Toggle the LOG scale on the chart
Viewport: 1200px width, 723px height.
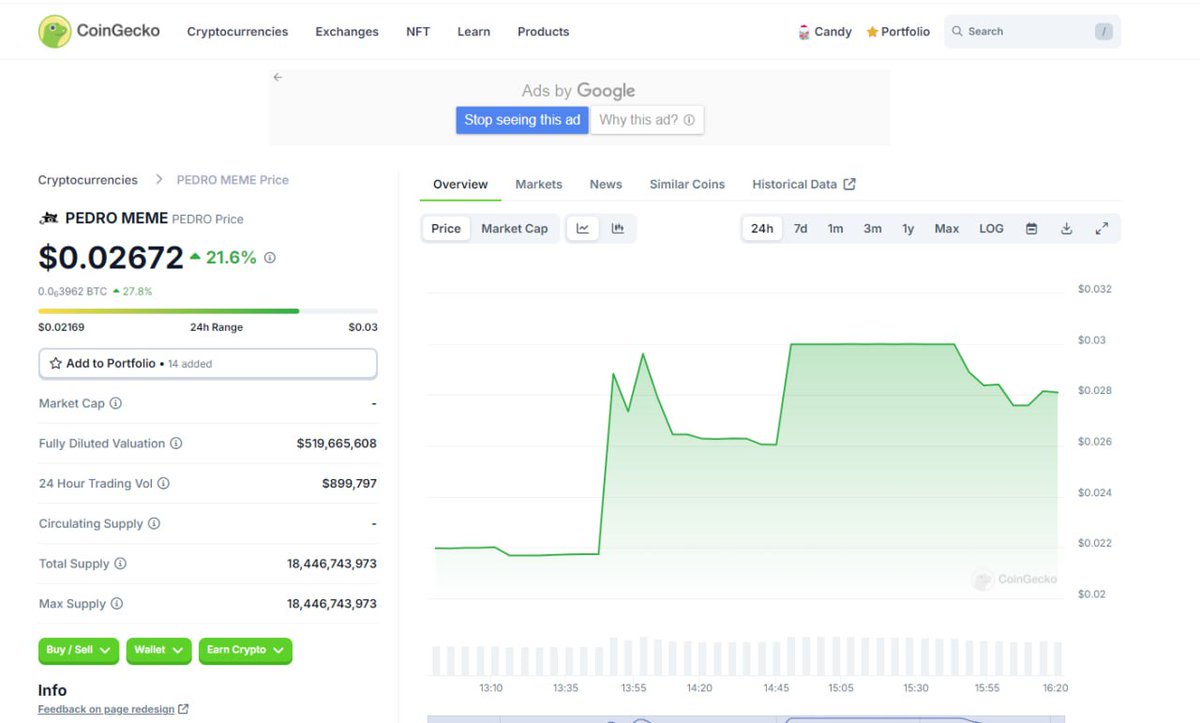[x=990, y=228]
